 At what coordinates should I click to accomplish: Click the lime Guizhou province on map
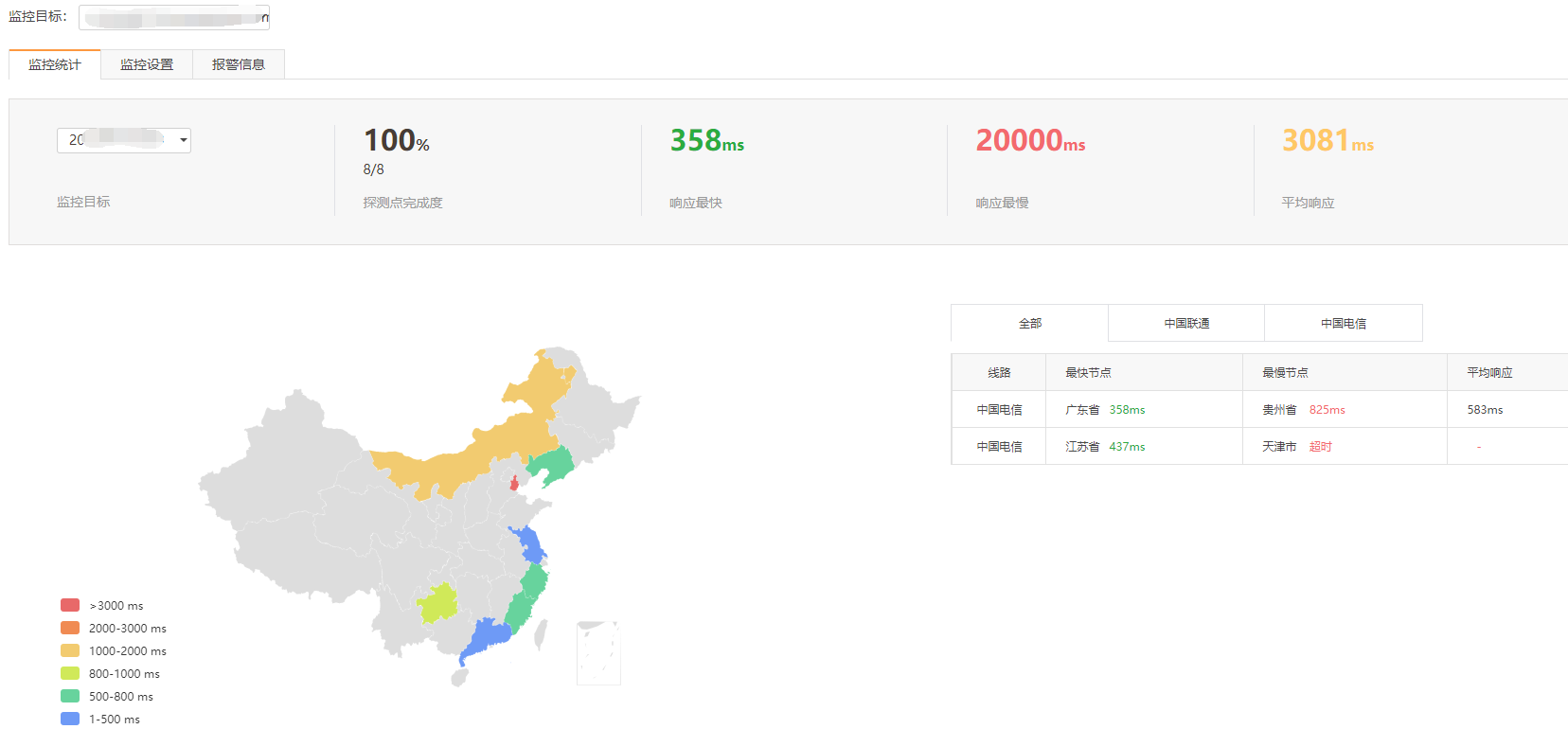point(437,603)
